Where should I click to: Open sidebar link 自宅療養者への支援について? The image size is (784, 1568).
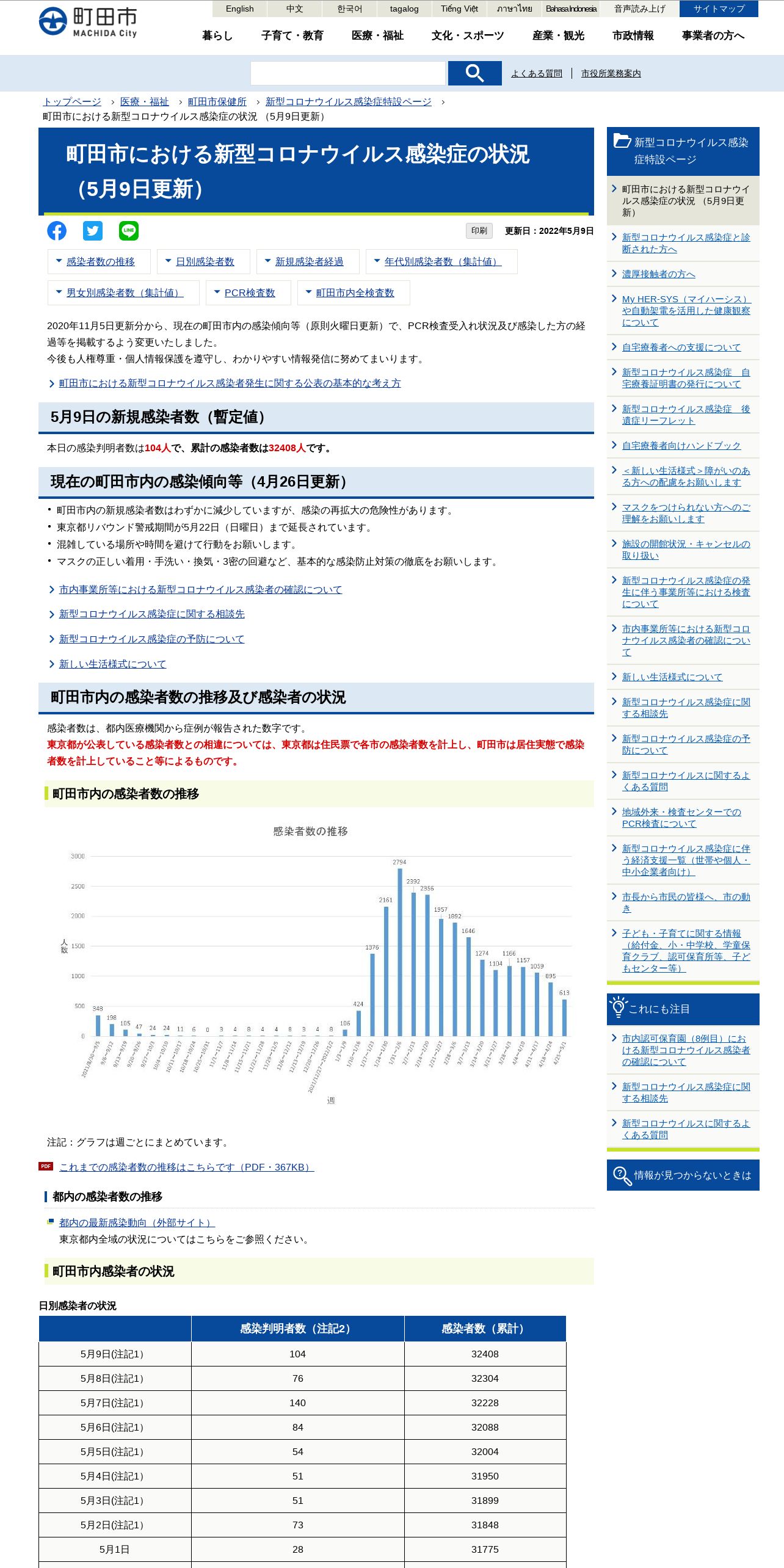[x=681, y=347]
